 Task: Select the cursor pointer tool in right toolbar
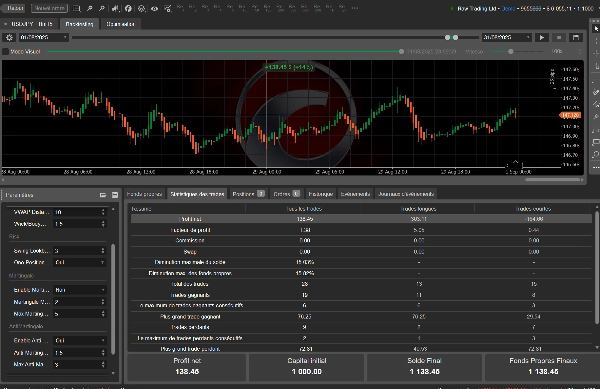[x=596, y=28]
